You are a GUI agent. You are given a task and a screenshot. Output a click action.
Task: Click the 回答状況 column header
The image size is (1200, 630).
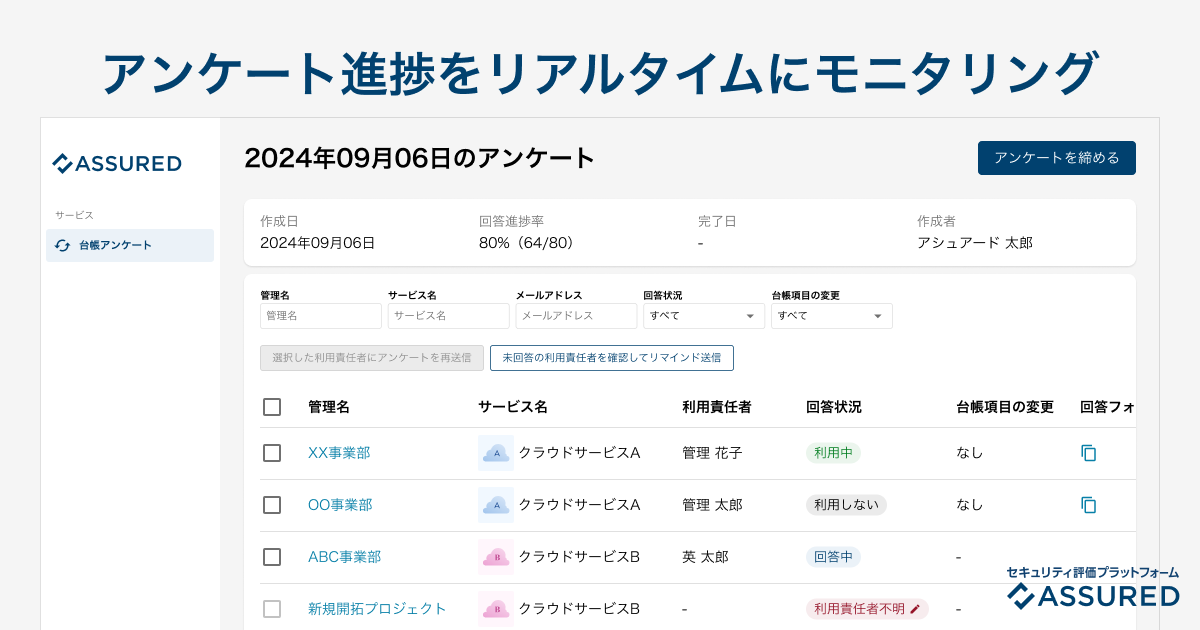[x=834, y=407]
